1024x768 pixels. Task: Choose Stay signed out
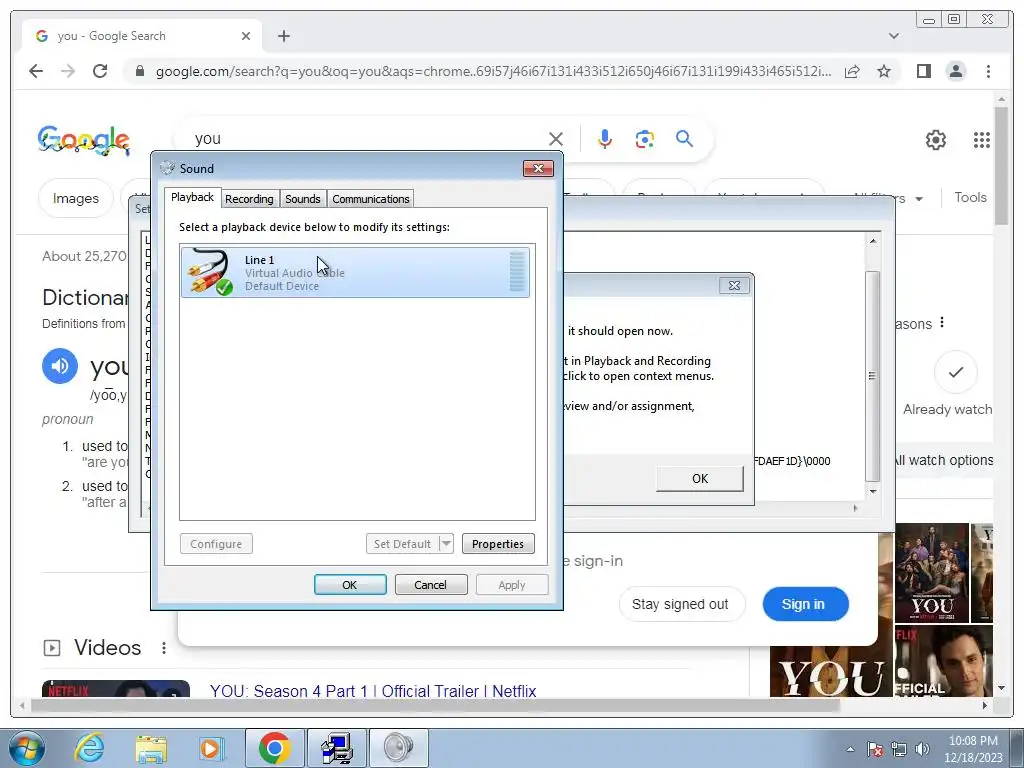[680, 604]
